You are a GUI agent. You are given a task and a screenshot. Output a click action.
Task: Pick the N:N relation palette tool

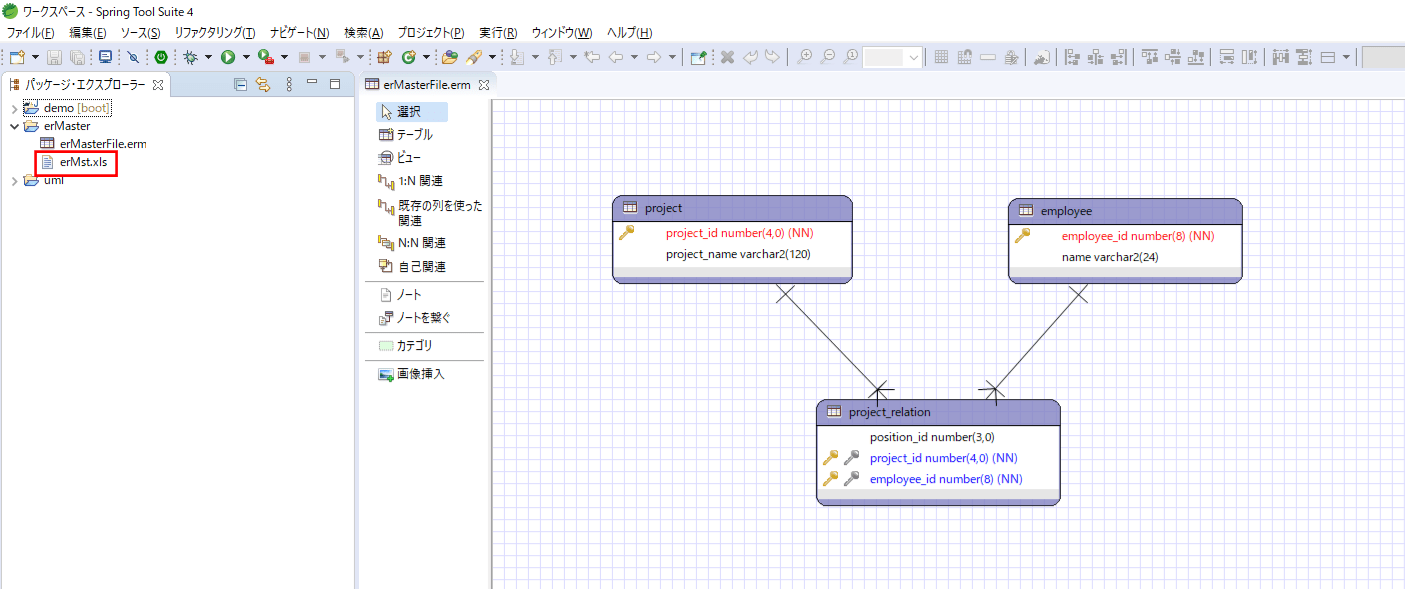411,243
